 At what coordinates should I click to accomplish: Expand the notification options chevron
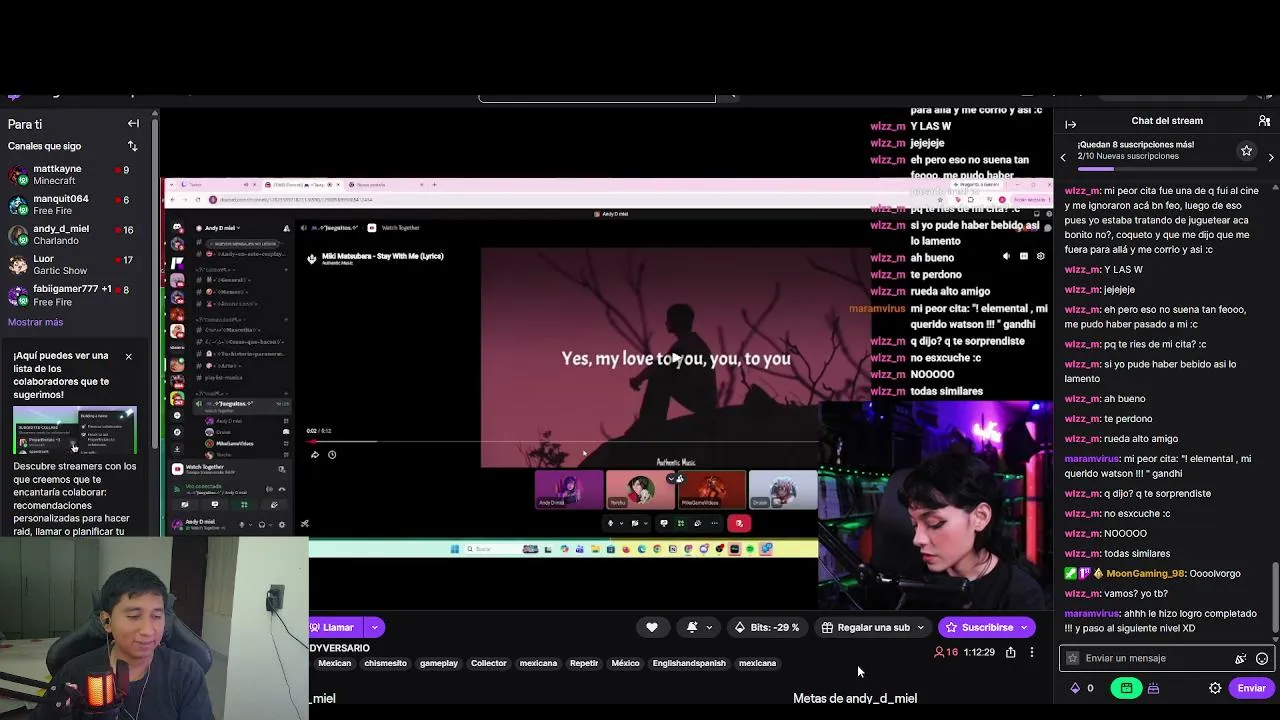(x=709, y=628)
